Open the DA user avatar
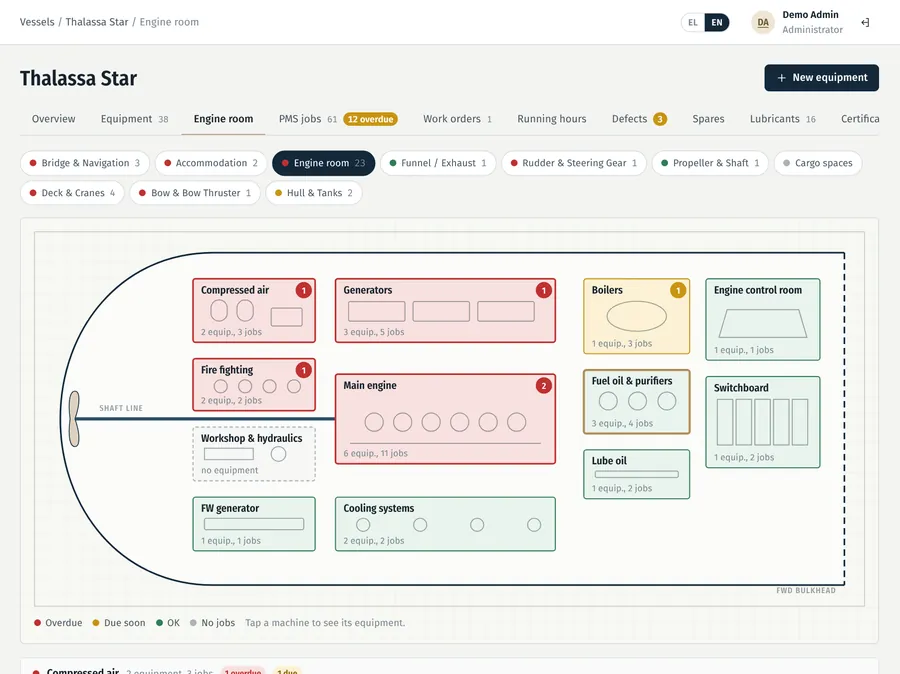The image size is (900, 674). pyautogui.click(x=763, y=22)
